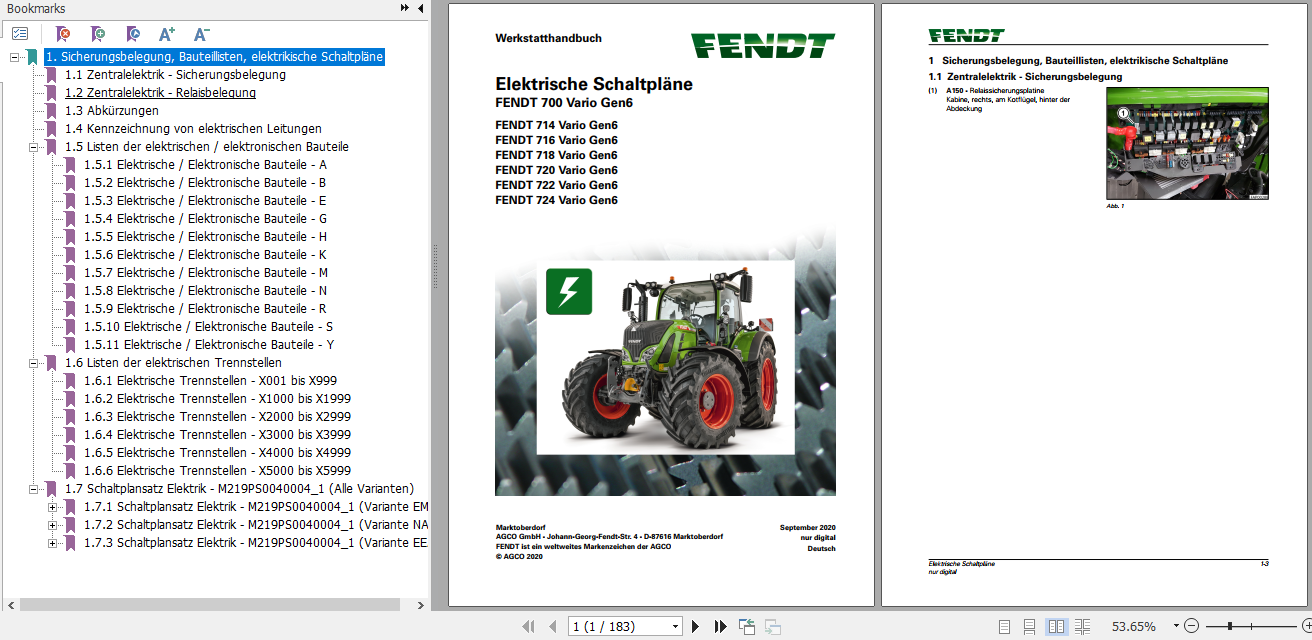This screenshot has height=640, width=1312.
Task: Open bookmark 1.6.6 Trennstellen X5000 bis X5999
Action: pos(217,471)
